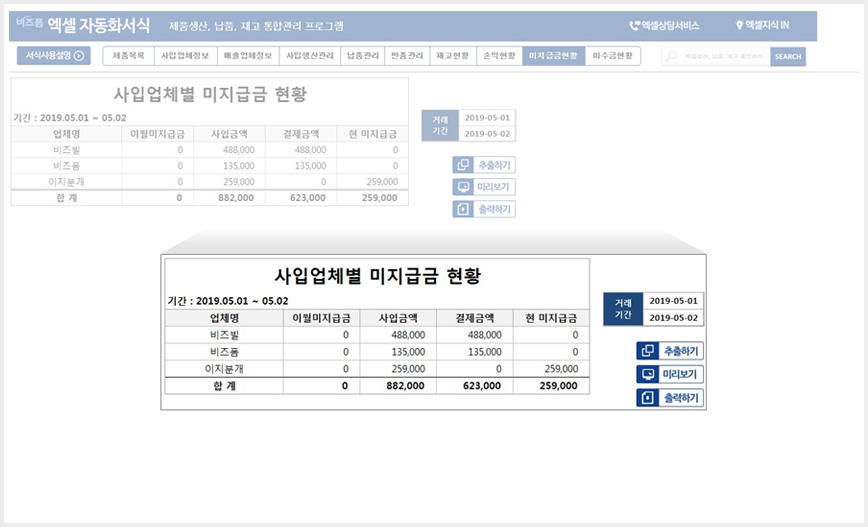Click the 사입금액 header in the enlarged table
Image resolution: width=868 pixels, height=527 pixels.
pyautogui.click(x=398, y=318)
